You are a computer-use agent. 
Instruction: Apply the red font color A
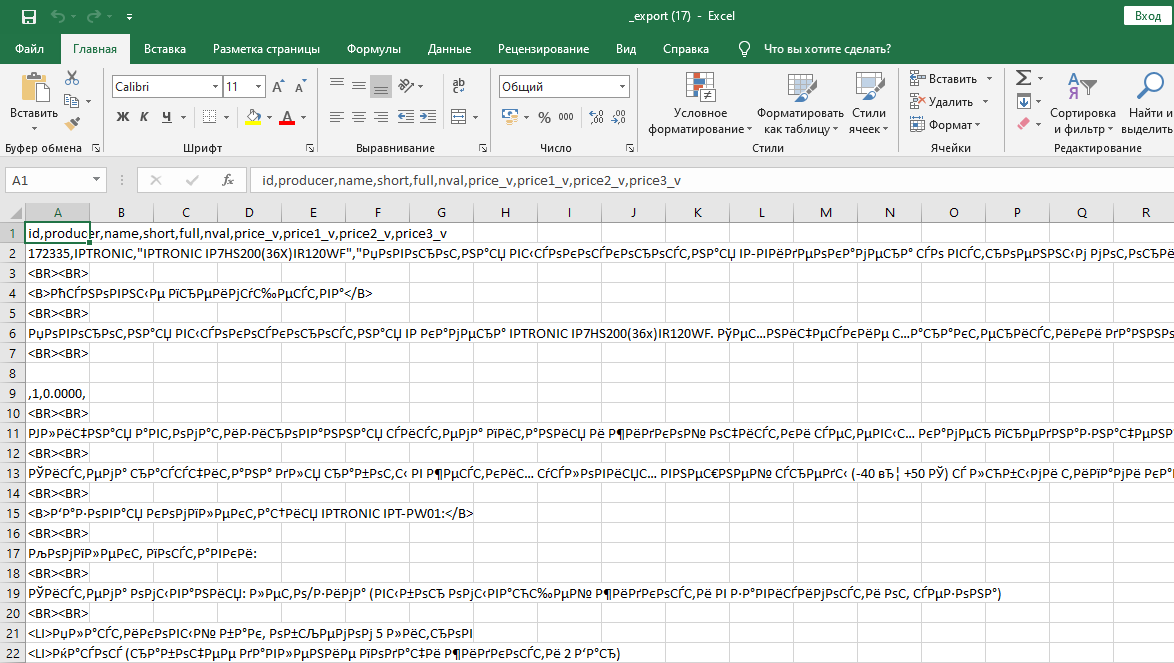[x=287, y=117]
